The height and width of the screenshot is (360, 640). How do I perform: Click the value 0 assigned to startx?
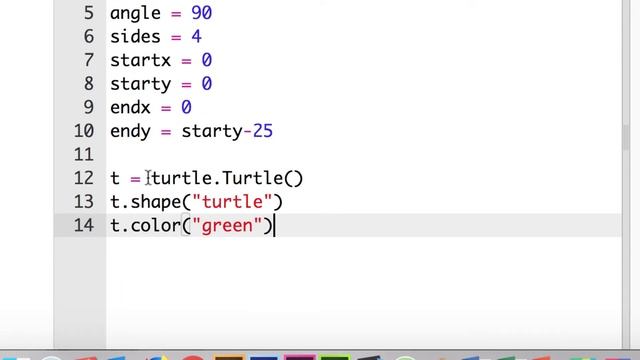point(207,60)
